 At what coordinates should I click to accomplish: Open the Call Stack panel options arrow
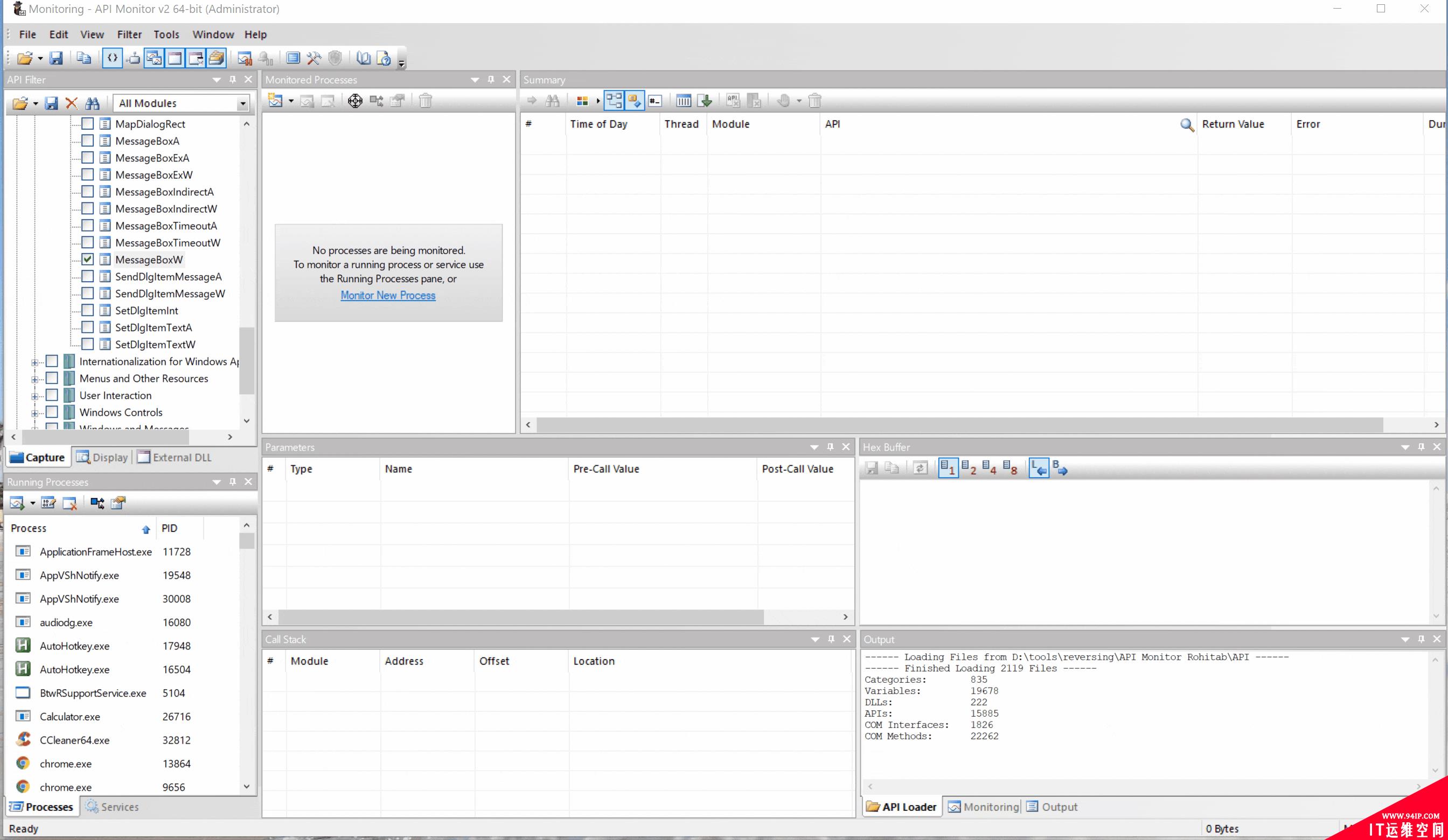815,640
